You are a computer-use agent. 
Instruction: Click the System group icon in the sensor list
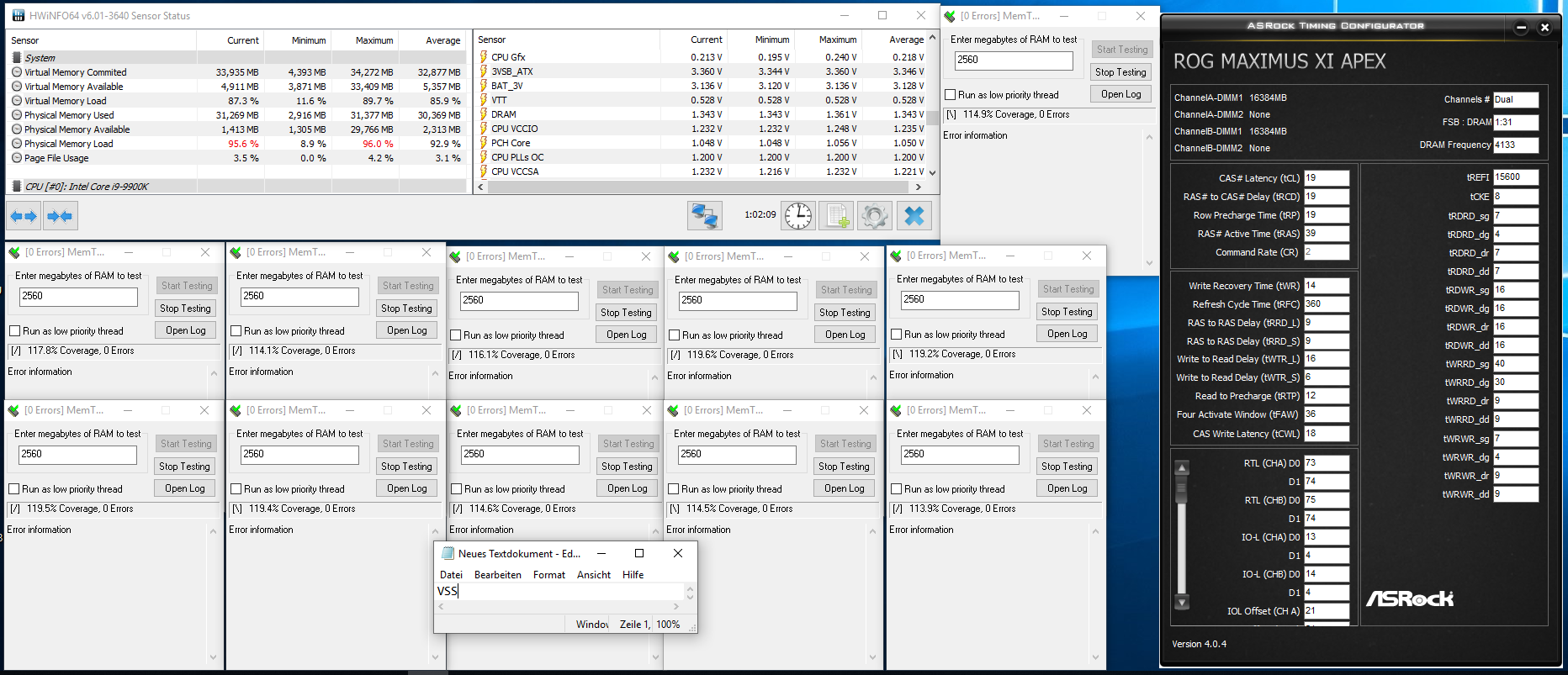(x=17, y=58)
